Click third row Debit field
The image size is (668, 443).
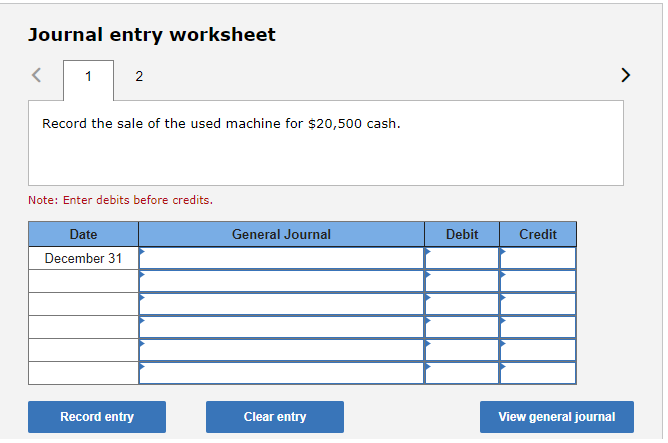(x=462, y=304)
